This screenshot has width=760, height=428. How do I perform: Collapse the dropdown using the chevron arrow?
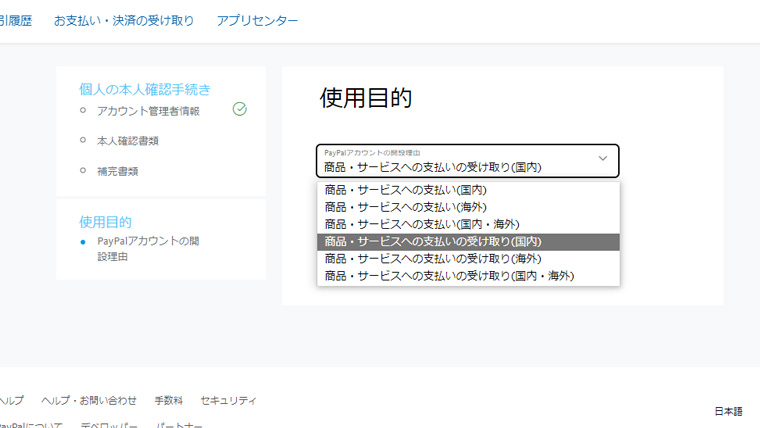(x=602, y=159)
